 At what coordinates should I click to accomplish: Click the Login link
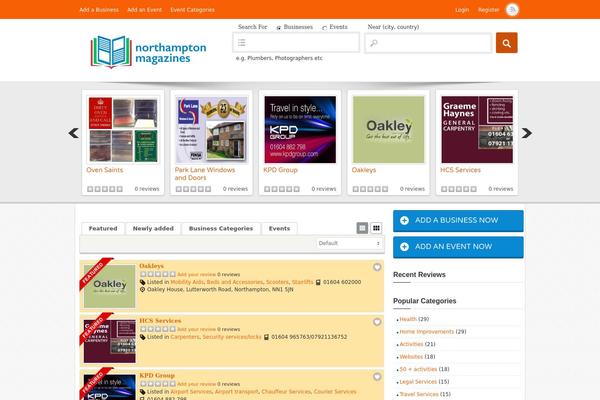coord(462,10)
